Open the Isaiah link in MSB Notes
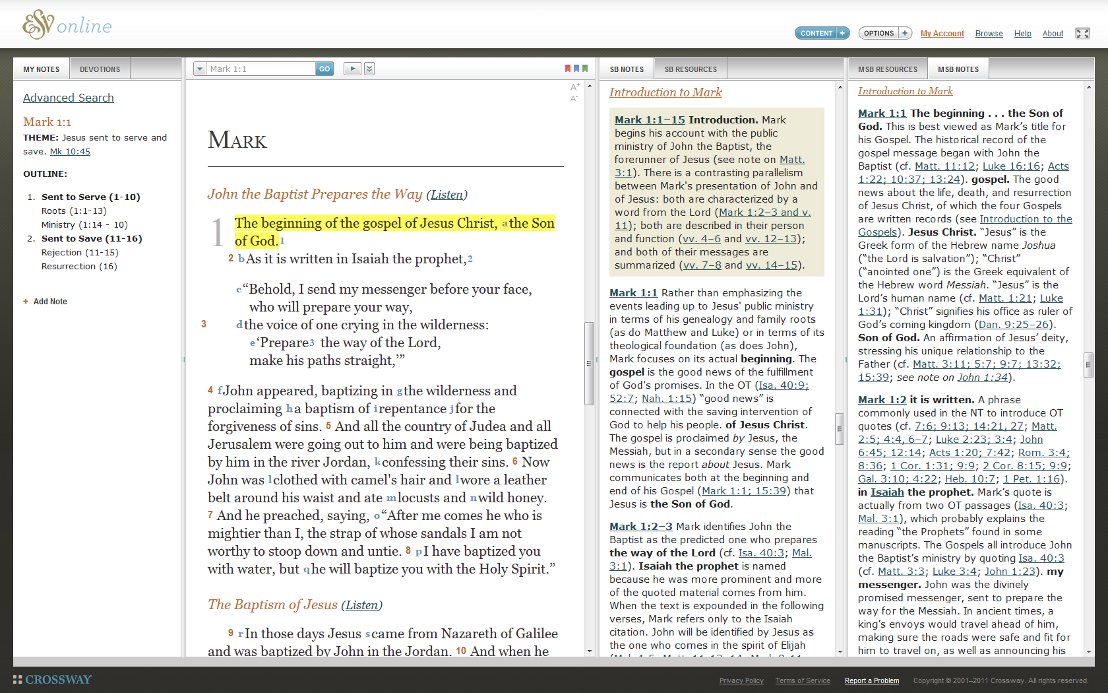Viewport: 1108px width, 693px height. coord(887,492)
